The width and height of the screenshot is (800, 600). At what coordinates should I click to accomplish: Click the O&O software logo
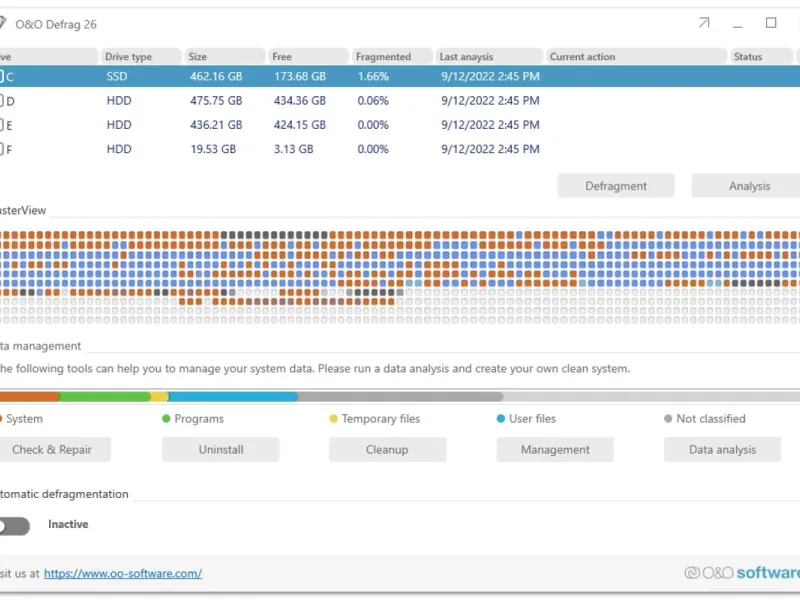click(742, 572)
